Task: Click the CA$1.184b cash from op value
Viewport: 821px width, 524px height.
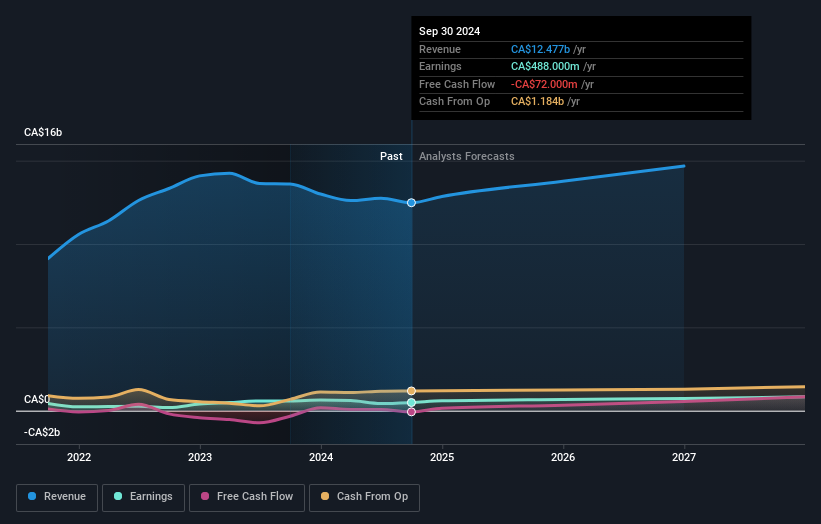Action: (x=537, y=102)
